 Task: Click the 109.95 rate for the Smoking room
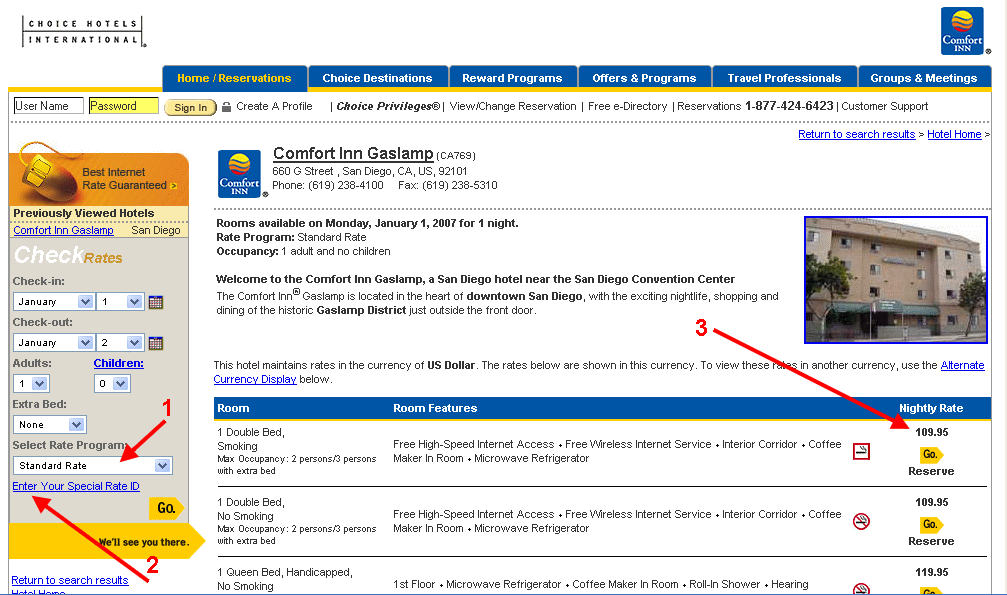[932, 432]
